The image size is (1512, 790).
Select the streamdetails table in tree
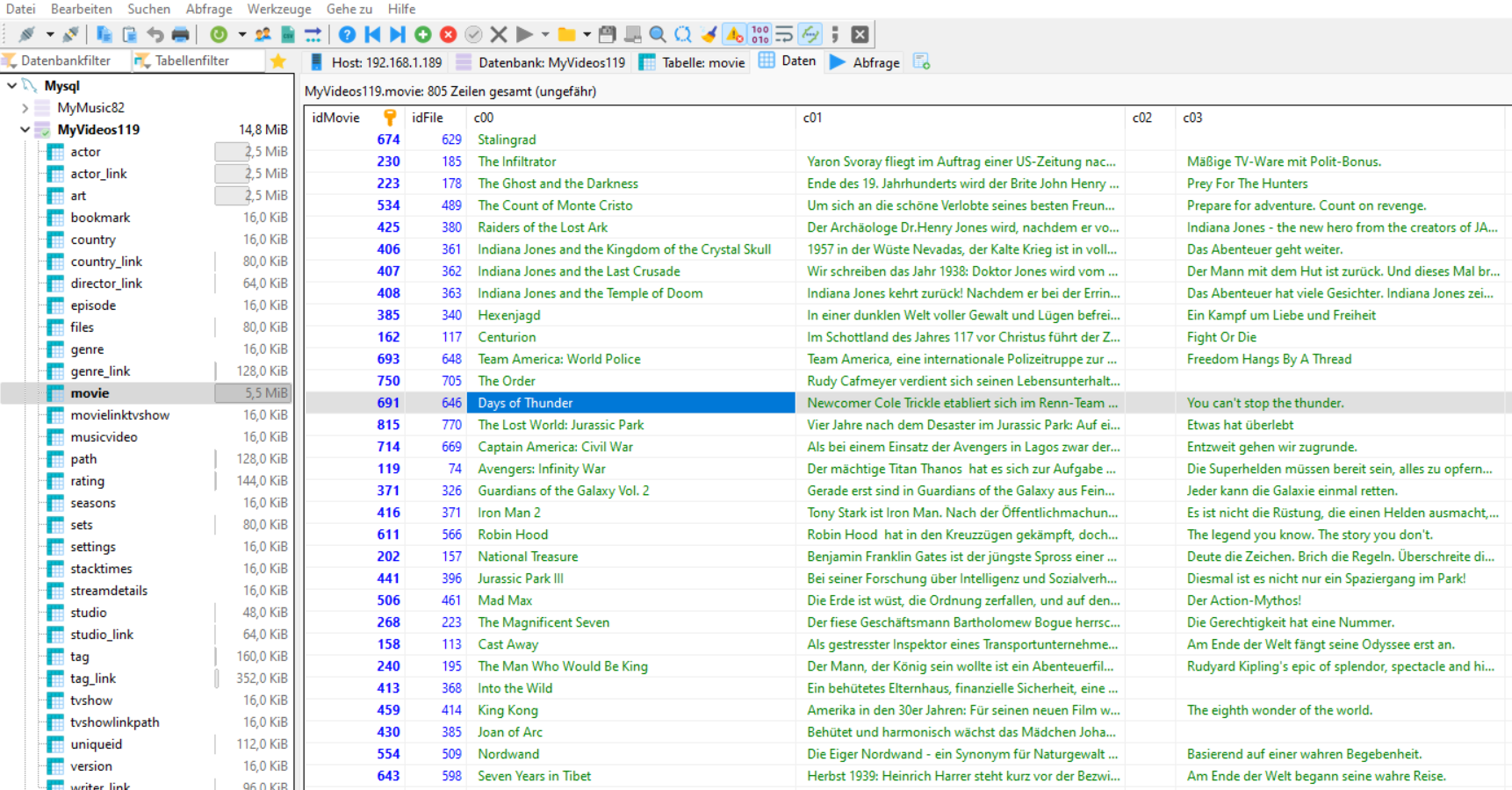coord(109,590)
